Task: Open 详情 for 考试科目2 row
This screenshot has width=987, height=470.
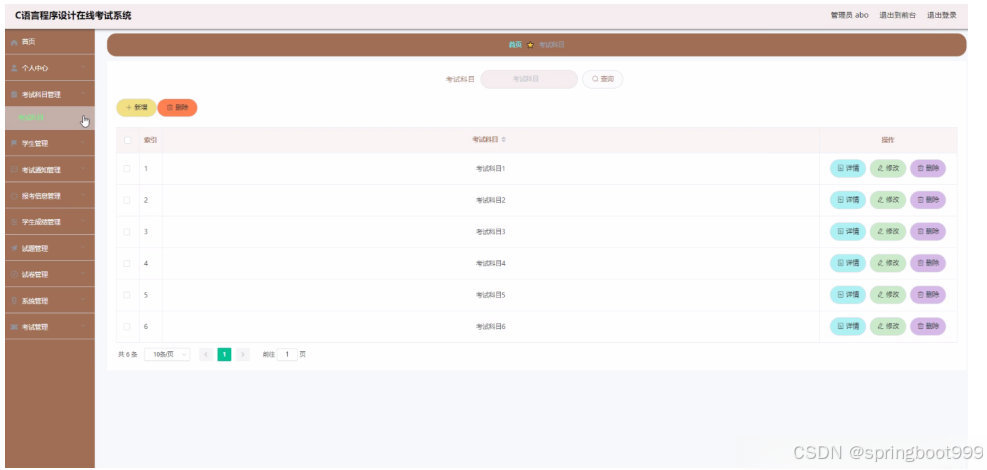Action: [x=848, y=200]
